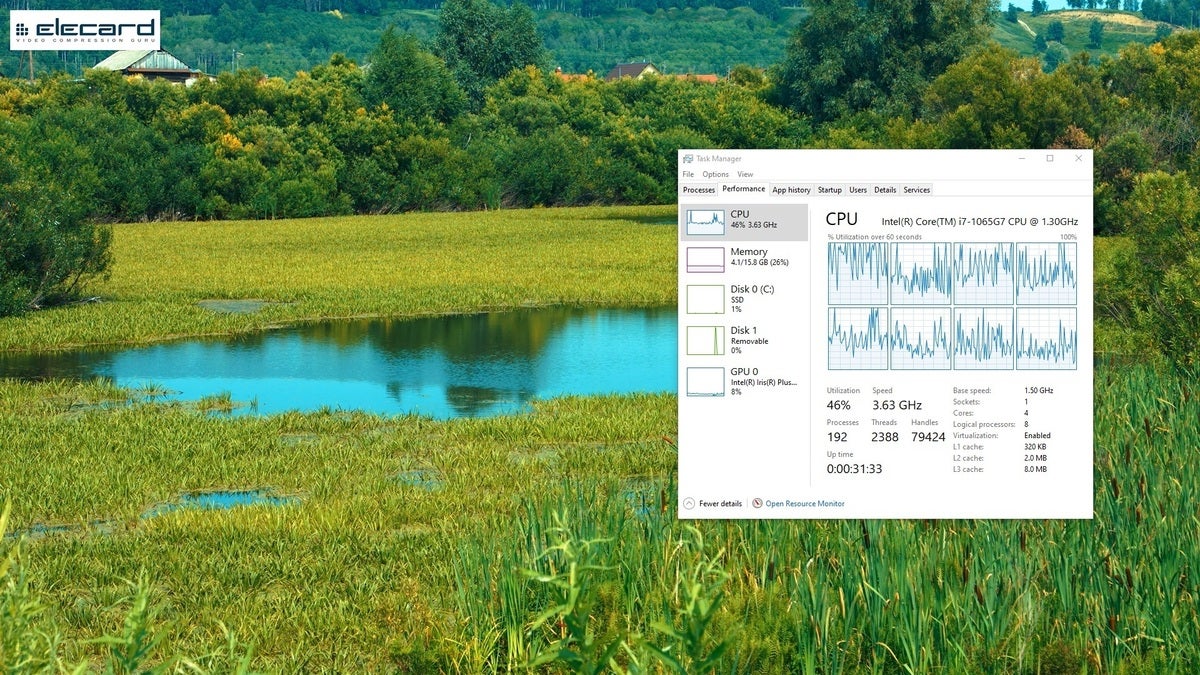Screen dimensions: 1200x675
Task: Open Disk 0 (C:) mini graph
Action: (x=705, y=299)
